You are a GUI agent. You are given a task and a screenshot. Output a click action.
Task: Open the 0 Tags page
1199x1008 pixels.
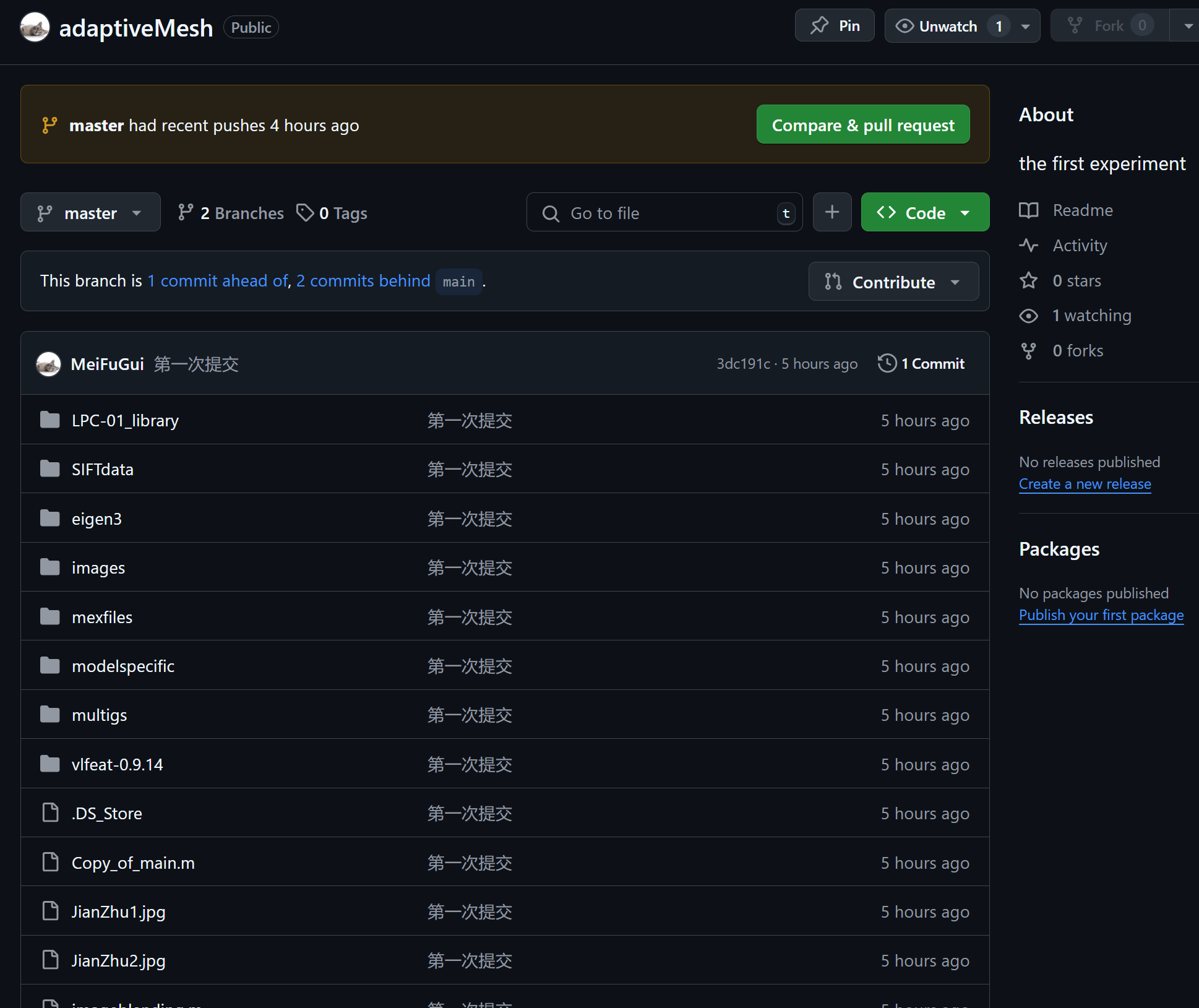[332, 213]
